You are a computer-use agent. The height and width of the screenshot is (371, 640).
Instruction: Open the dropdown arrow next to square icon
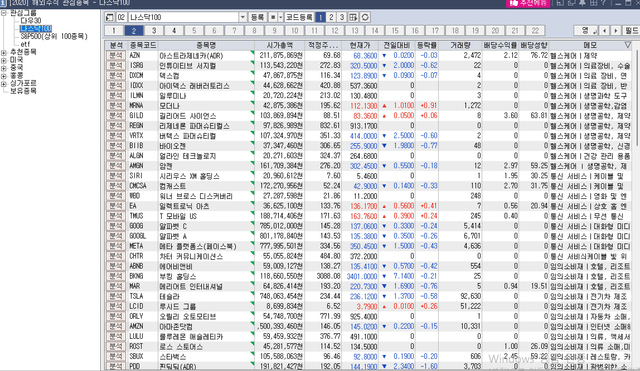[280, 17]
